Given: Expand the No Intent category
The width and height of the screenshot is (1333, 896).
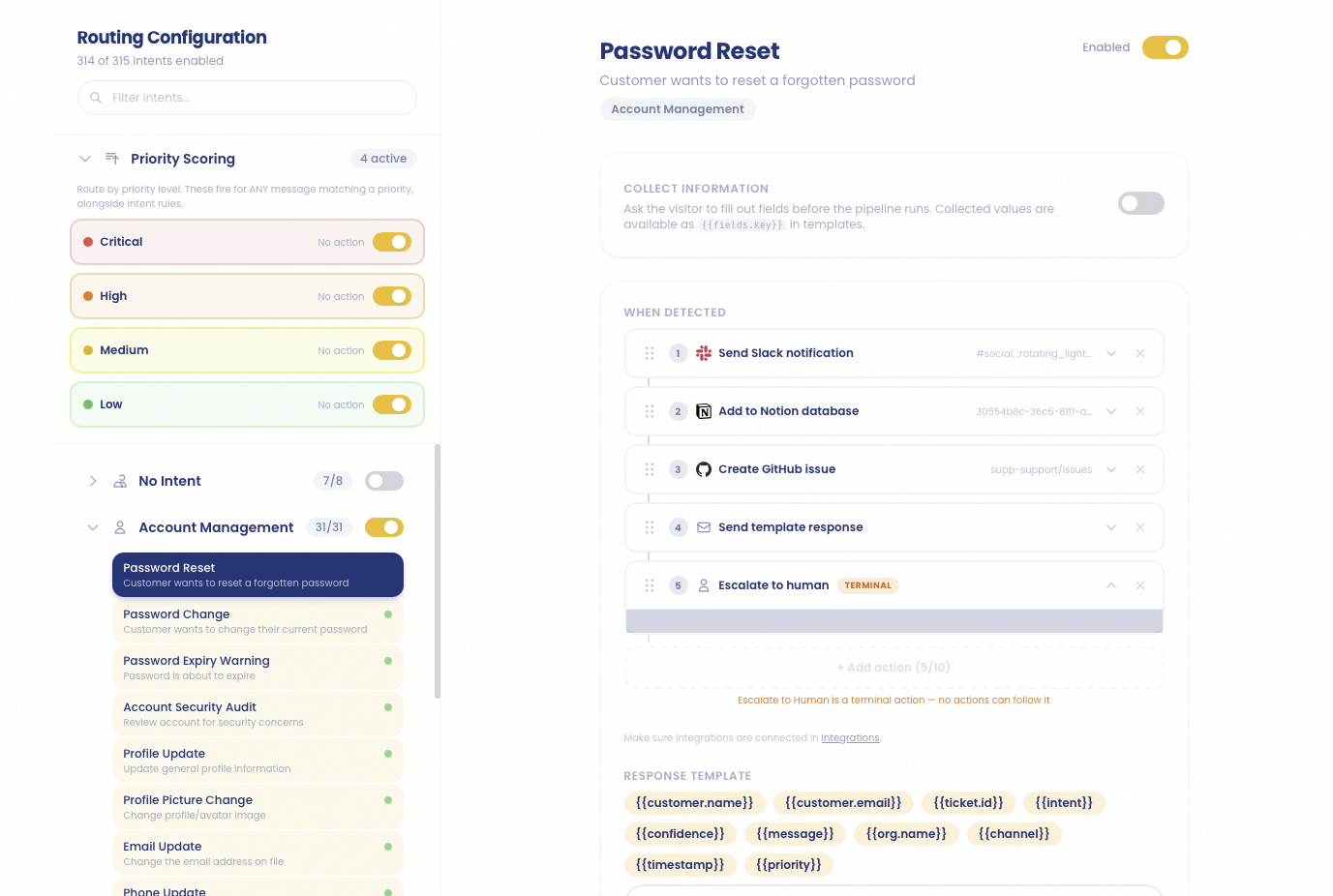Looking at the screenshot, I should (x=92, y=480).
